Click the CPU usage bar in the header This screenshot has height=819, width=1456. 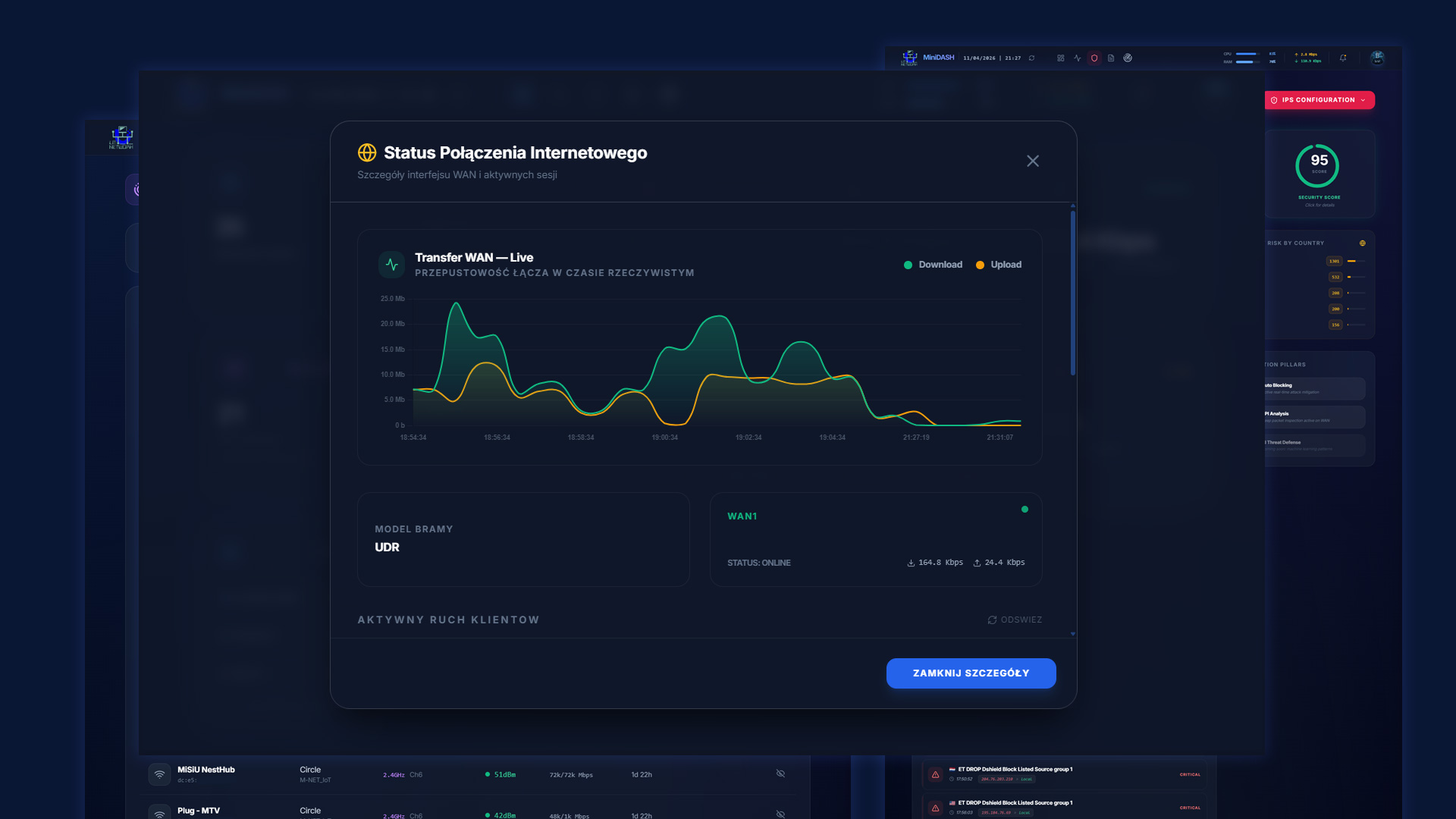pos(1246,54)
